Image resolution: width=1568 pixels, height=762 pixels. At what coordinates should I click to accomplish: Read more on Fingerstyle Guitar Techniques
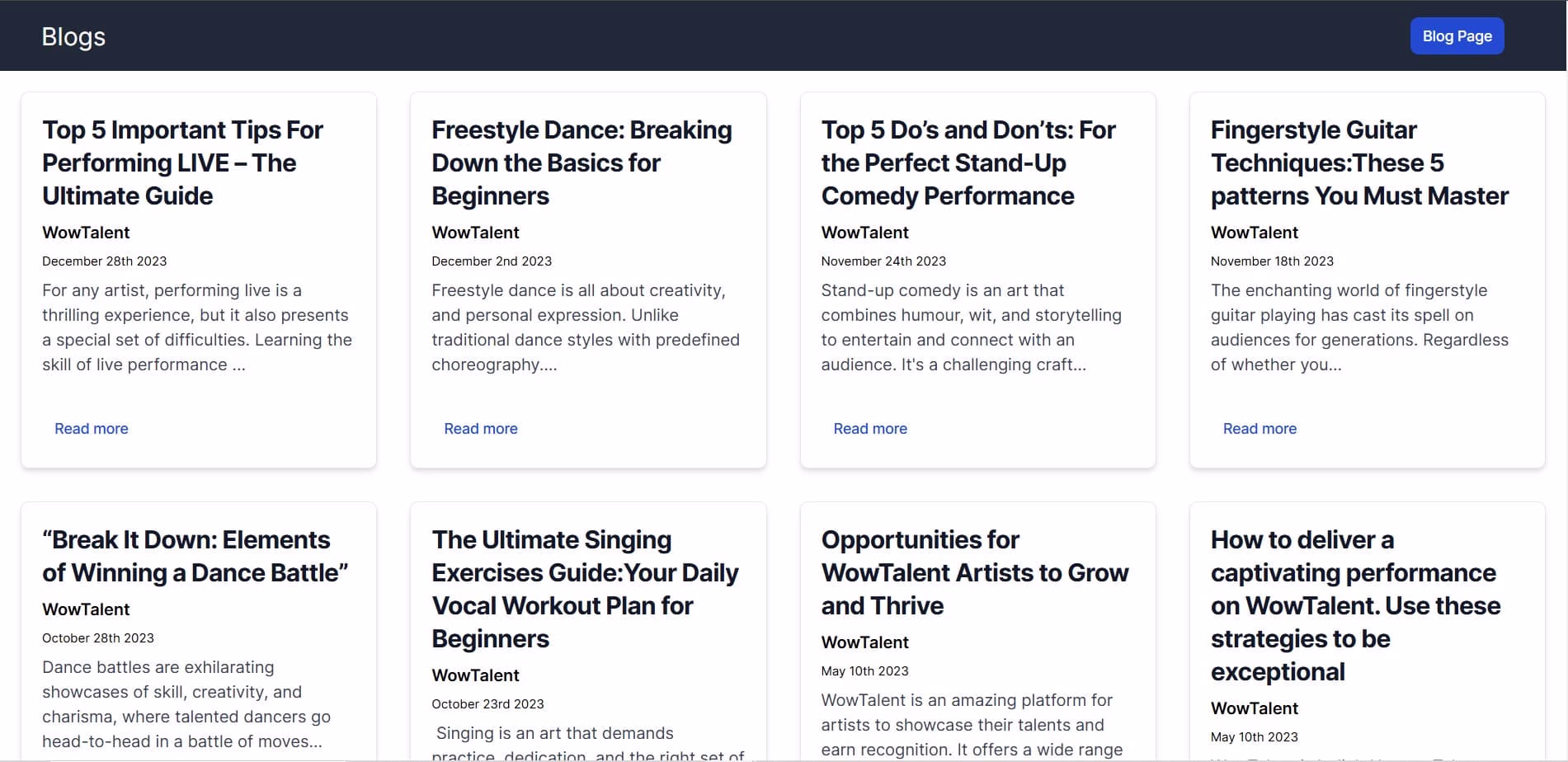(1260, 429)
